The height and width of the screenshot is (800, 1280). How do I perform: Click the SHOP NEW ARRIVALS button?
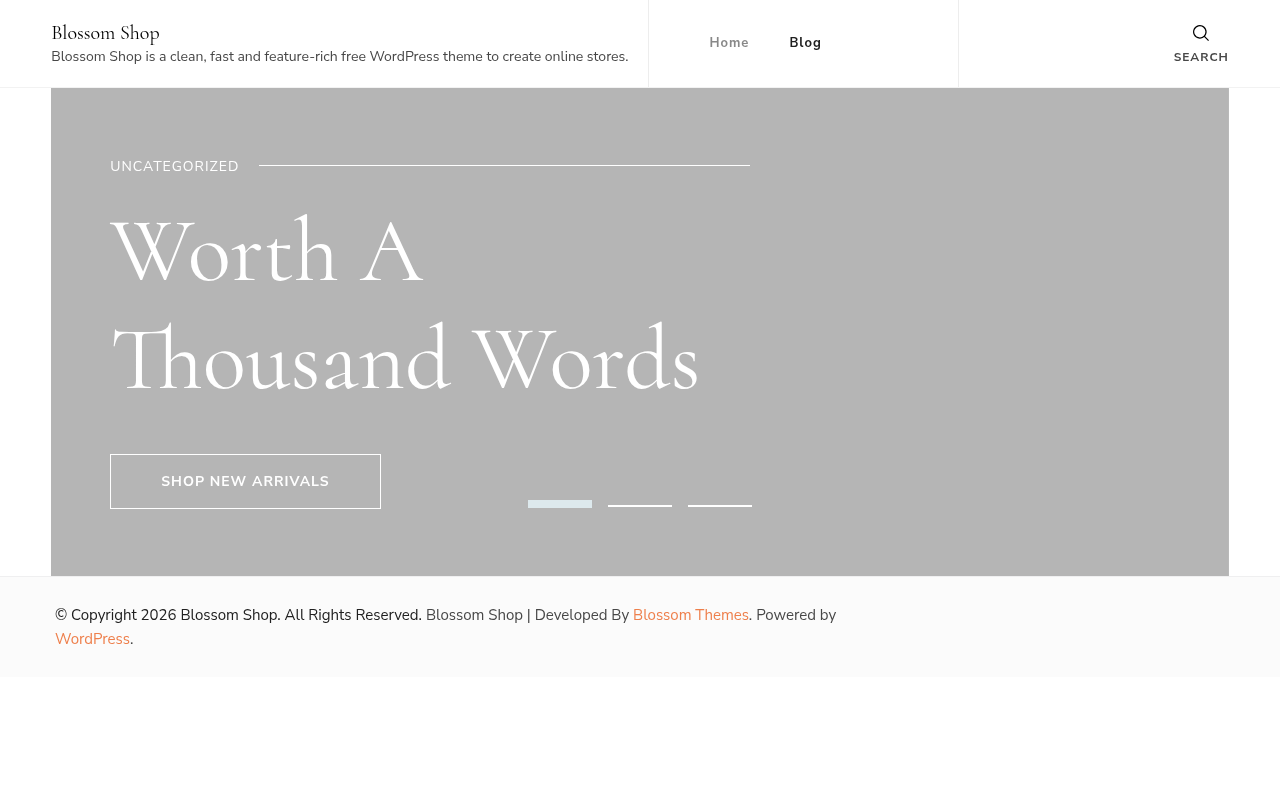245,481
